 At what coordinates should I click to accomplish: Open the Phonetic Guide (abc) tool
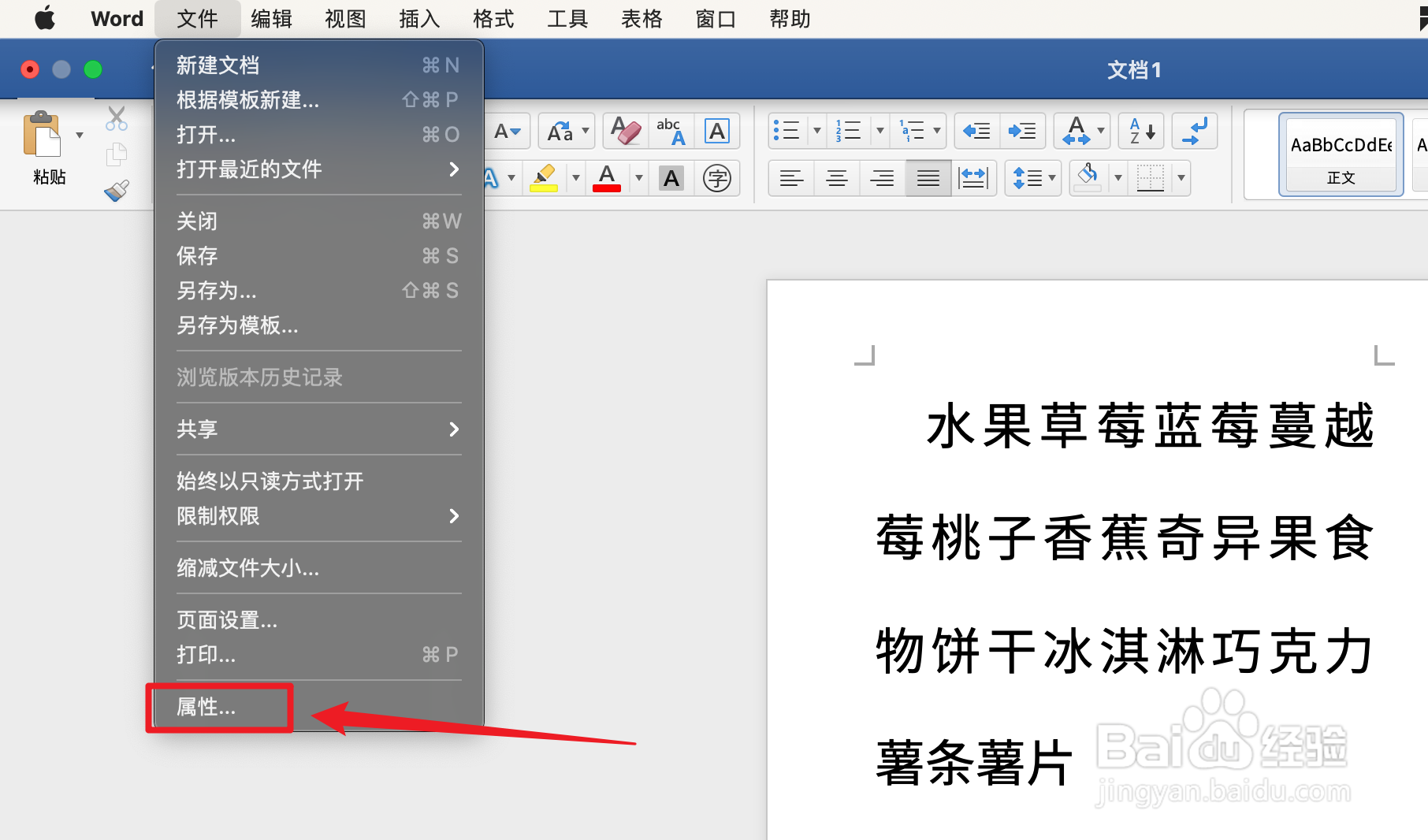pos(669,131)
